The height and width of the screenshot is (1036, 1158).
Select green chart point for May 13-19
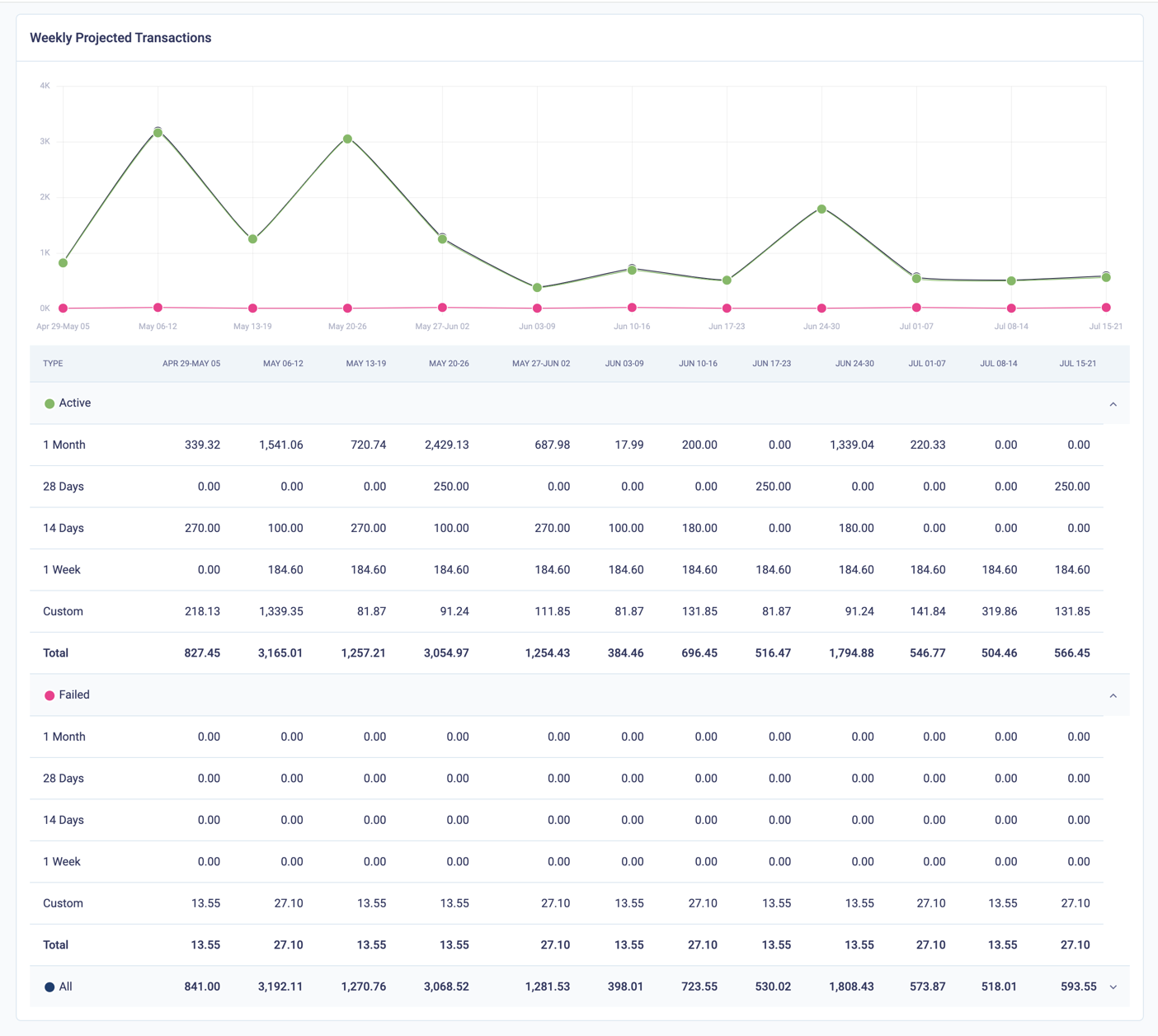click(252, 238)
